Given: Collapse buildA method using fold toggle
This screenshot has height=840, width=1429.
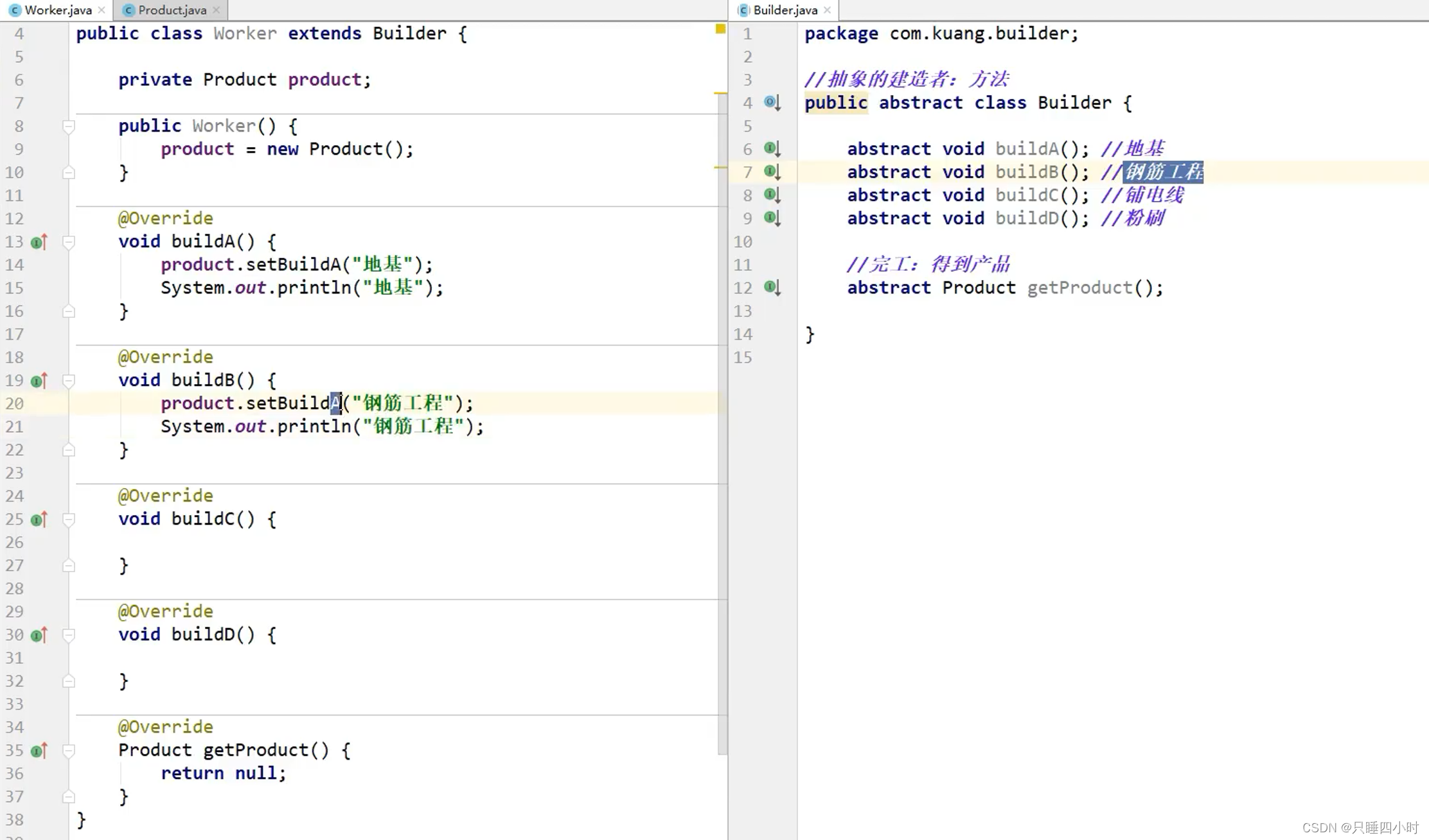Looking at the screenshot, I should coord(69,242).
